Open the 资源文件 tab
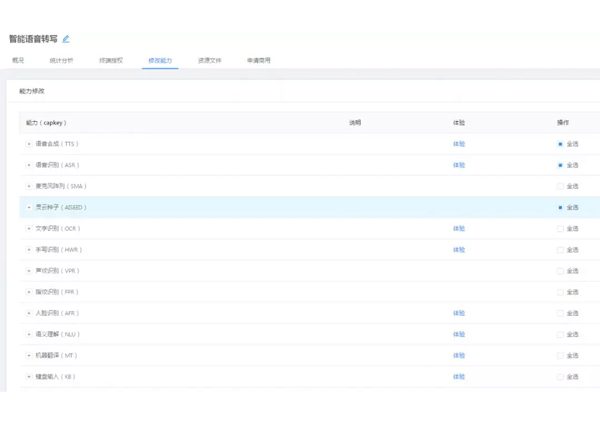 [210, 61]
